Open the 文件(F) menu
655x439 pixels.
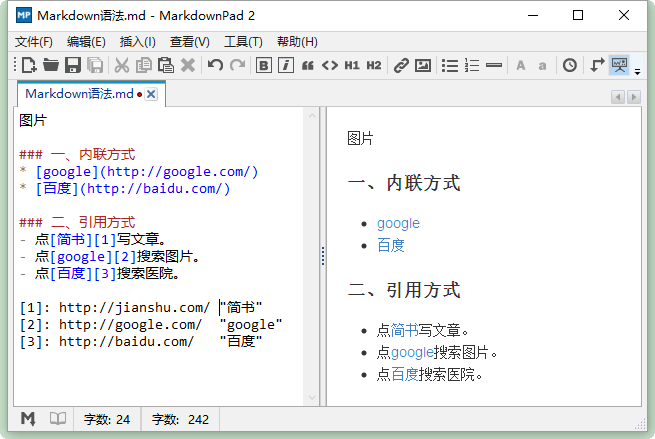pos(34,42)
